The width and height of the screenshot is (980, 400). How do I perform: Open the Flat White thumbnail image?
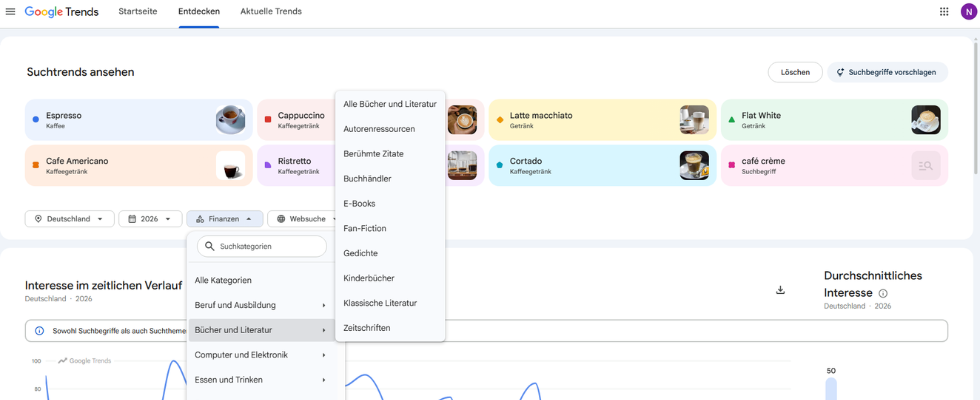(x=926, y=119)
